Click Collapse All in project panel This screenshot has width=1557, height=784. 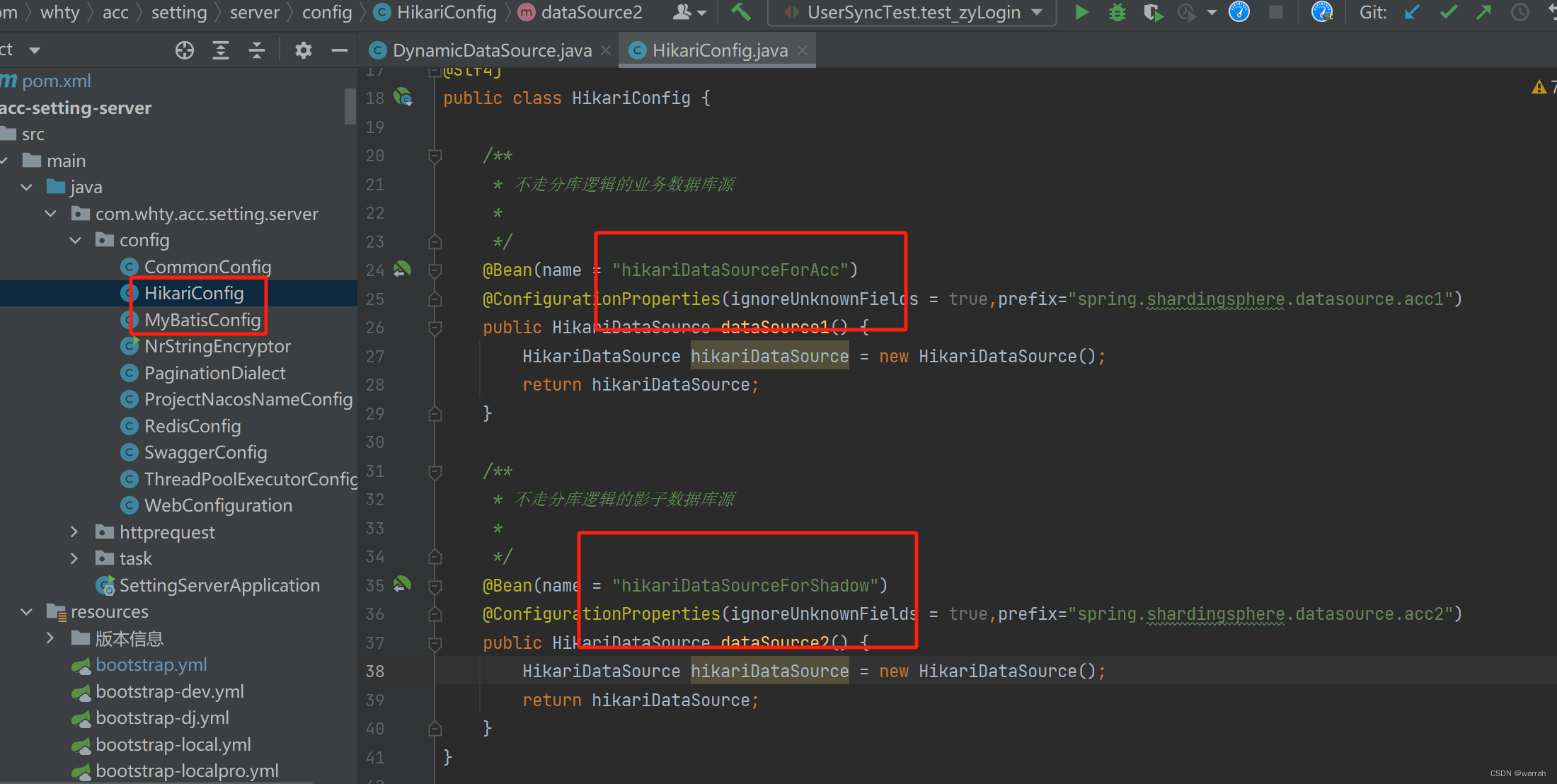(257, 50)
